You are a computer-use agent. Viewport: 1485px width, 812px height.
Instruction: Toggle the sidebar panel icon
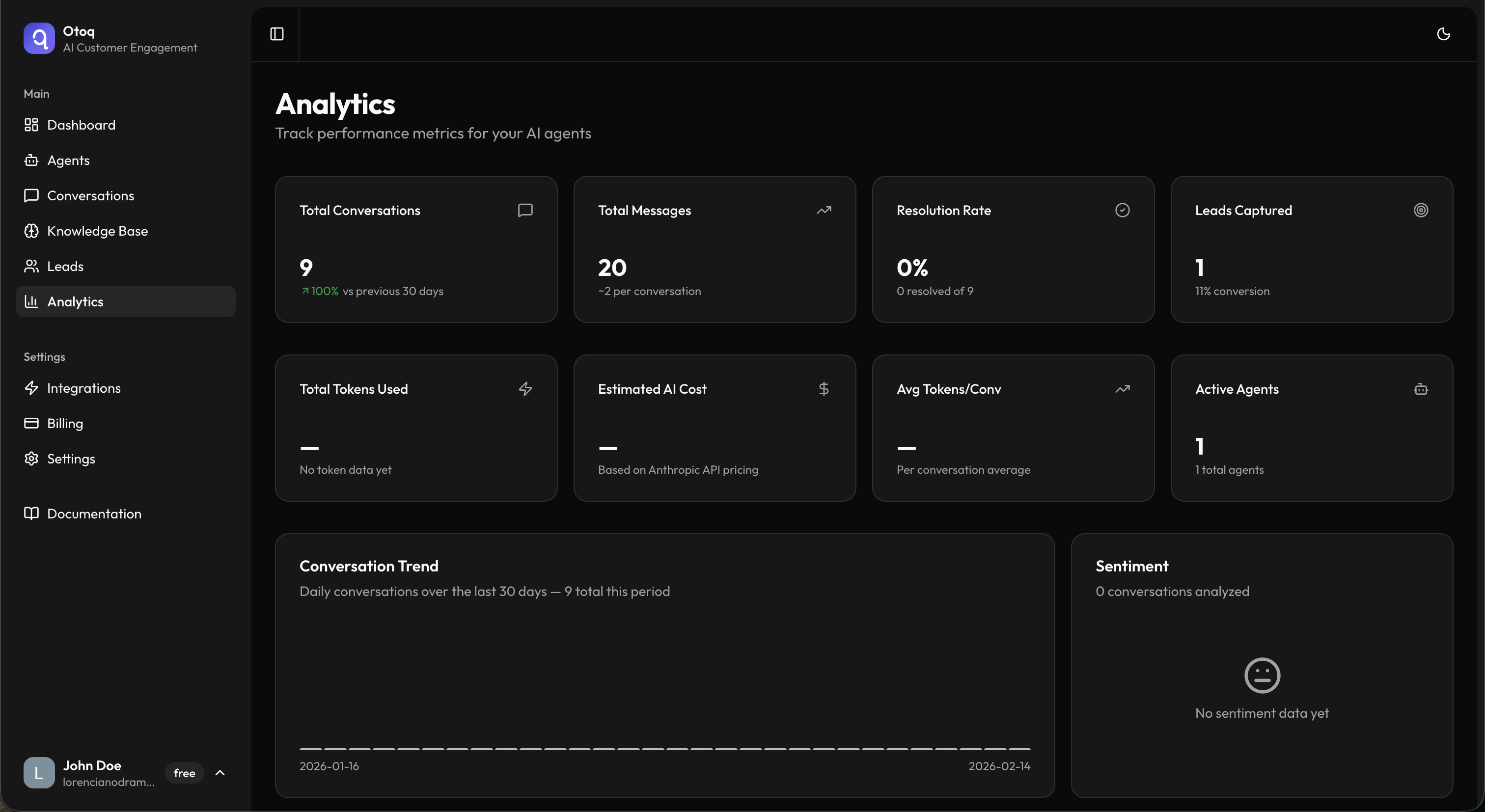[x=276, y=34]
